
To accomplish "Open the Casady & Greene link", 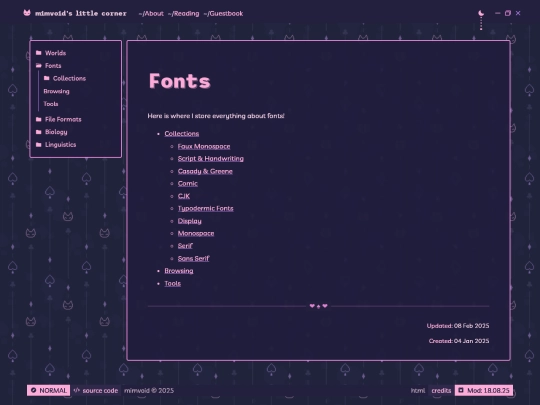I will pyautogui.click(x=205, y=171).
